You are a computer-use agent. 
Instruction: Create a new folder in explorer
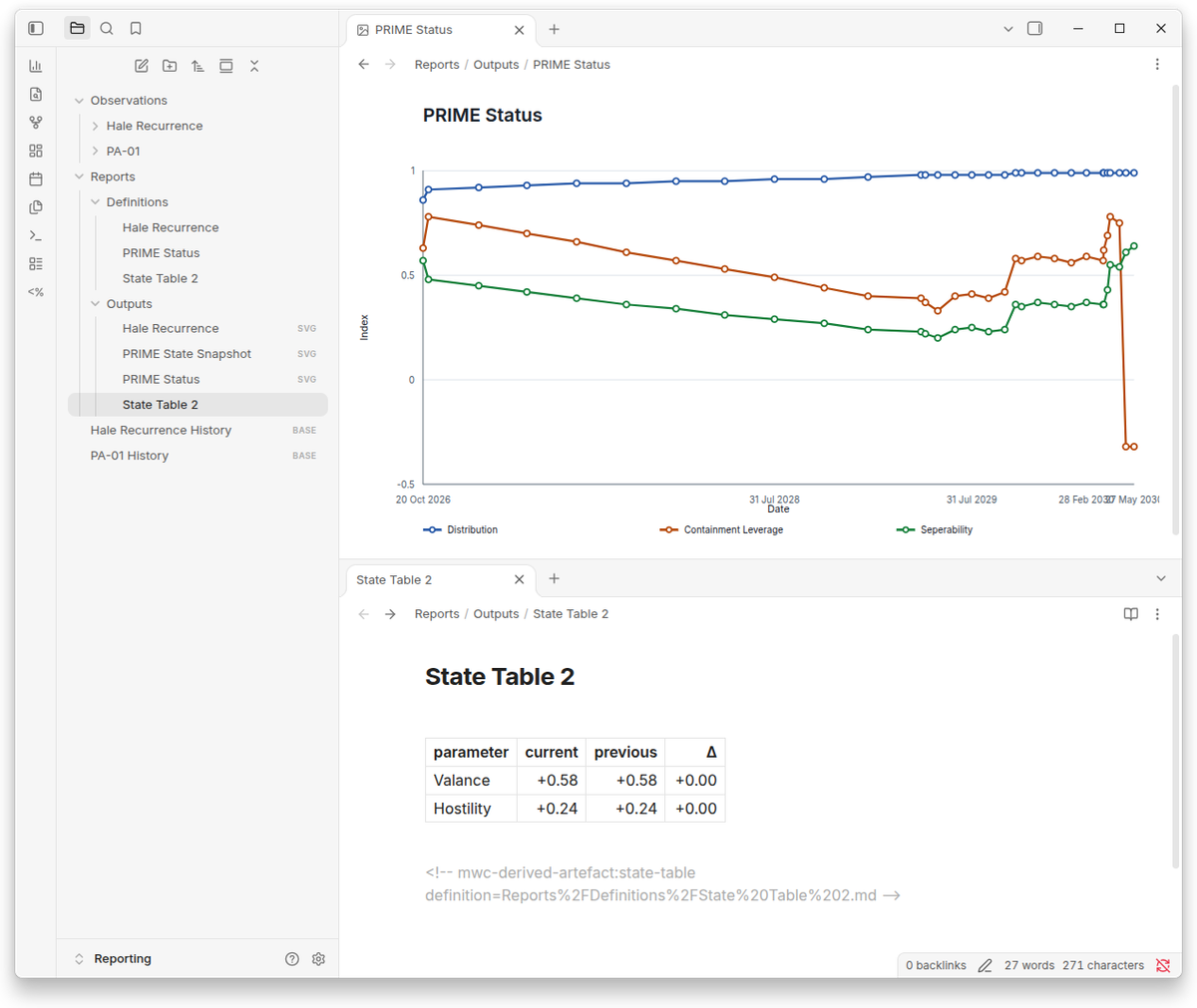(x=170, y=66)
